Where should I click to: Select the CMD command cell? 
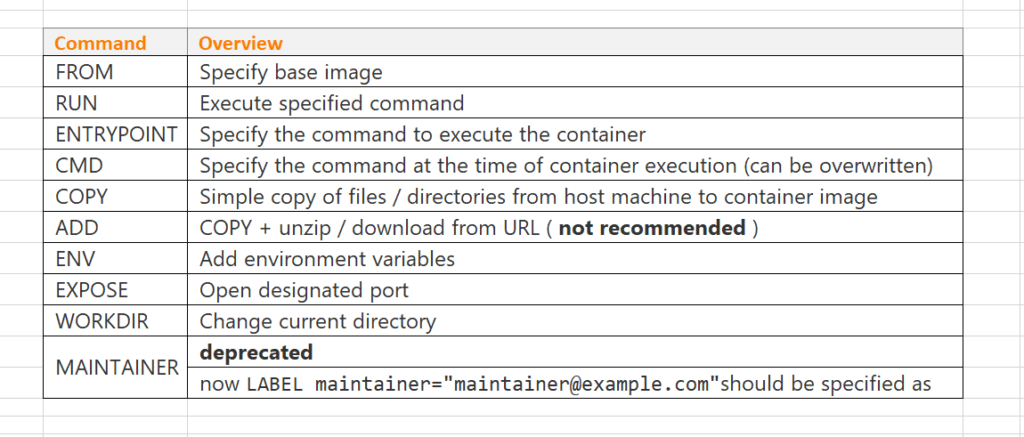coord(116,165)
